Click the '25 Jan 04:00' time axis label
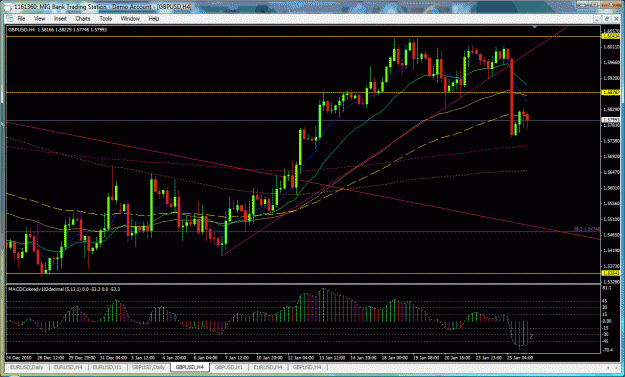The width and height of the screenshot is (625, 377). coord(520,357)
